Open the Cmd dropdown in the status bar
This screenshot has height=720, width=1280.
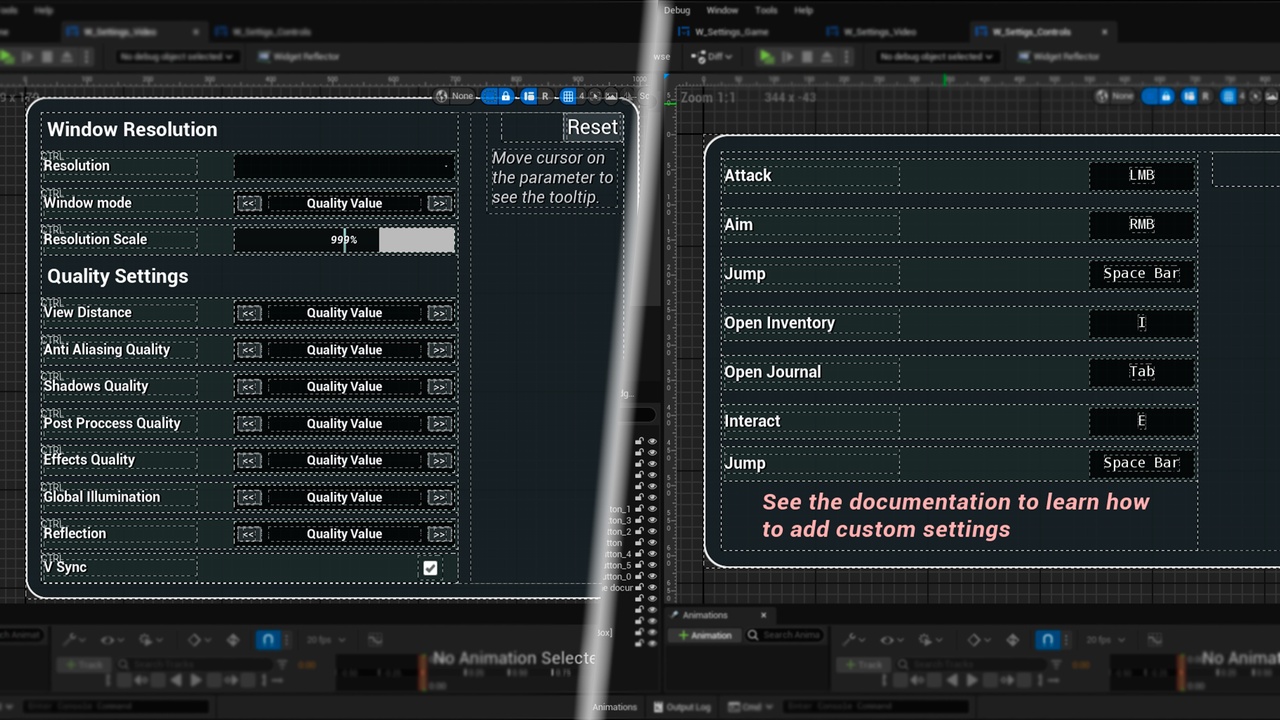click(751, 707)
